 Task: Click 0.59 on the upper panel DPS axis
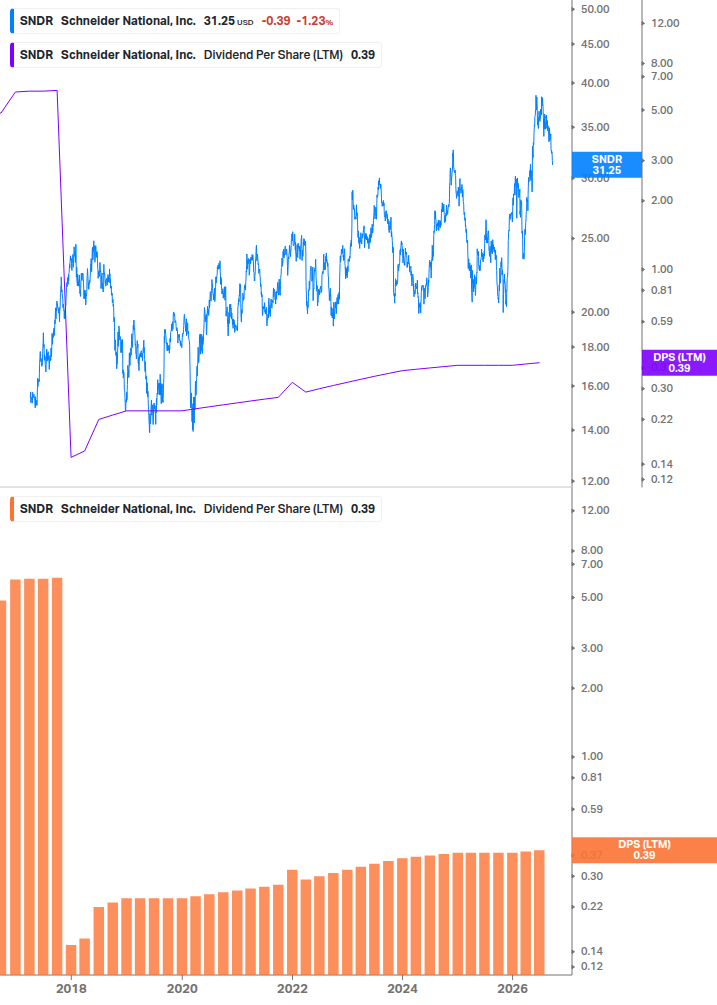[x=662, y=321]
